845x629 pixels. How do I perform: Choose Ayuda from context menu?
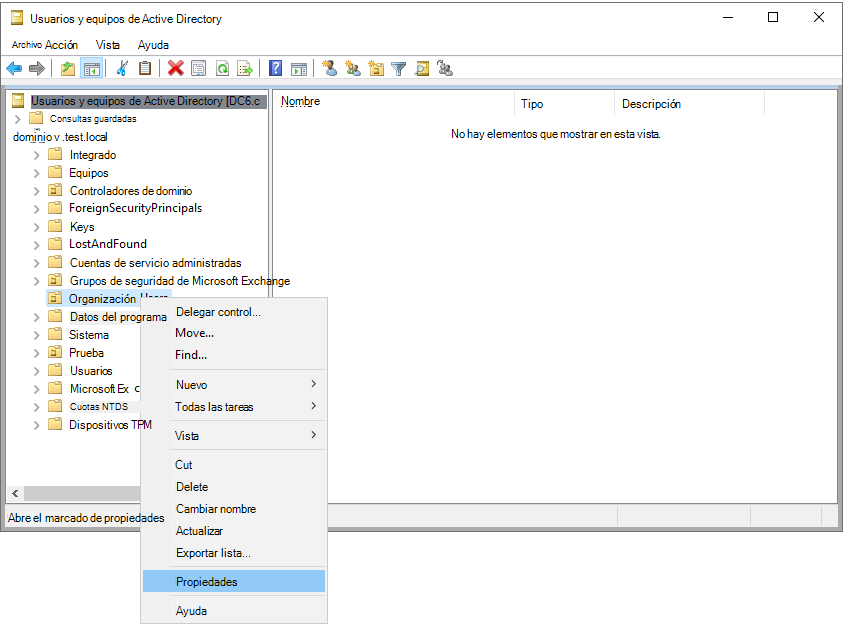click(x=234, y=611)
